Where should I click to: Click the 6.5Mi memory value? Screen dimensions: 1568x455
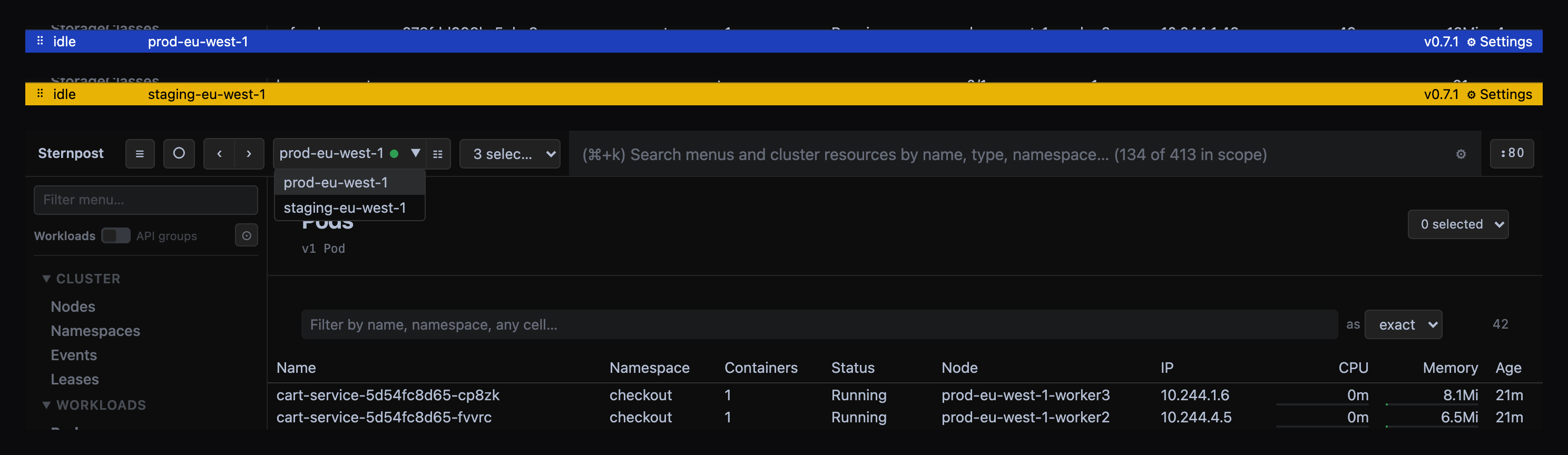pos(1459,417)
